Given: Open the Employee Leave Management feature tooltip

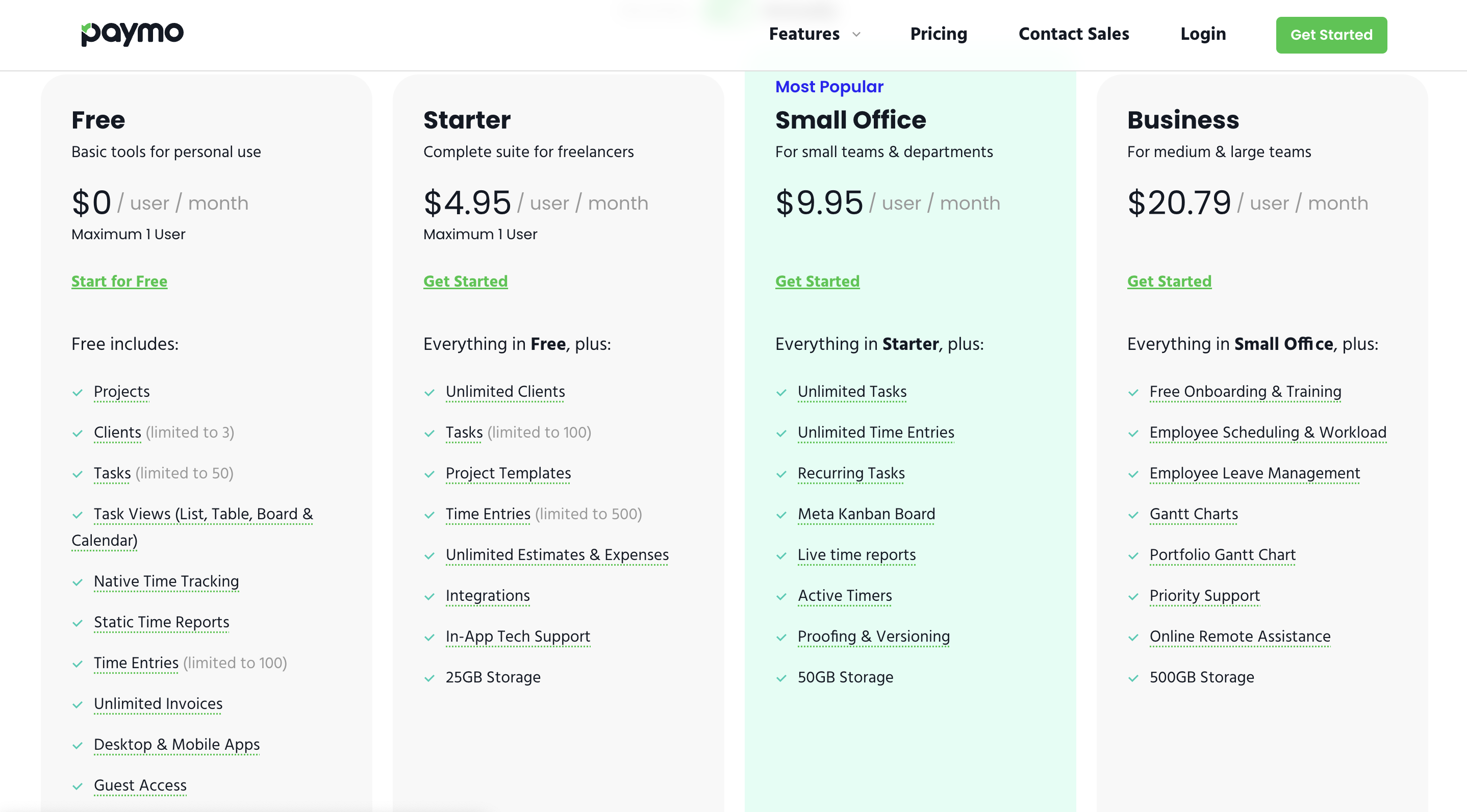Looking at the screenshot, I should (1254, 473).
